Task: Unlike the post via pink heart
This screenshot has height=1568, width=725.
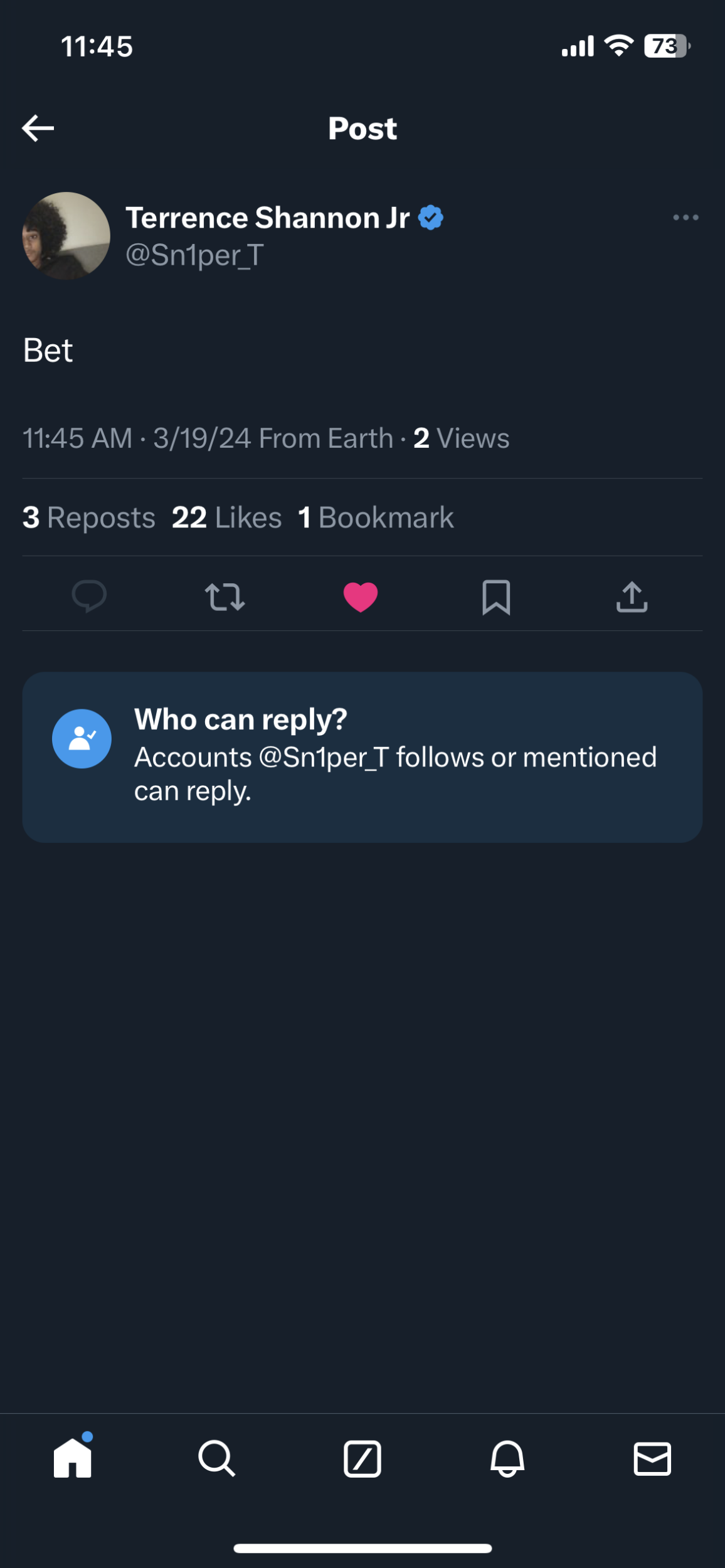Action: [361, 596]
